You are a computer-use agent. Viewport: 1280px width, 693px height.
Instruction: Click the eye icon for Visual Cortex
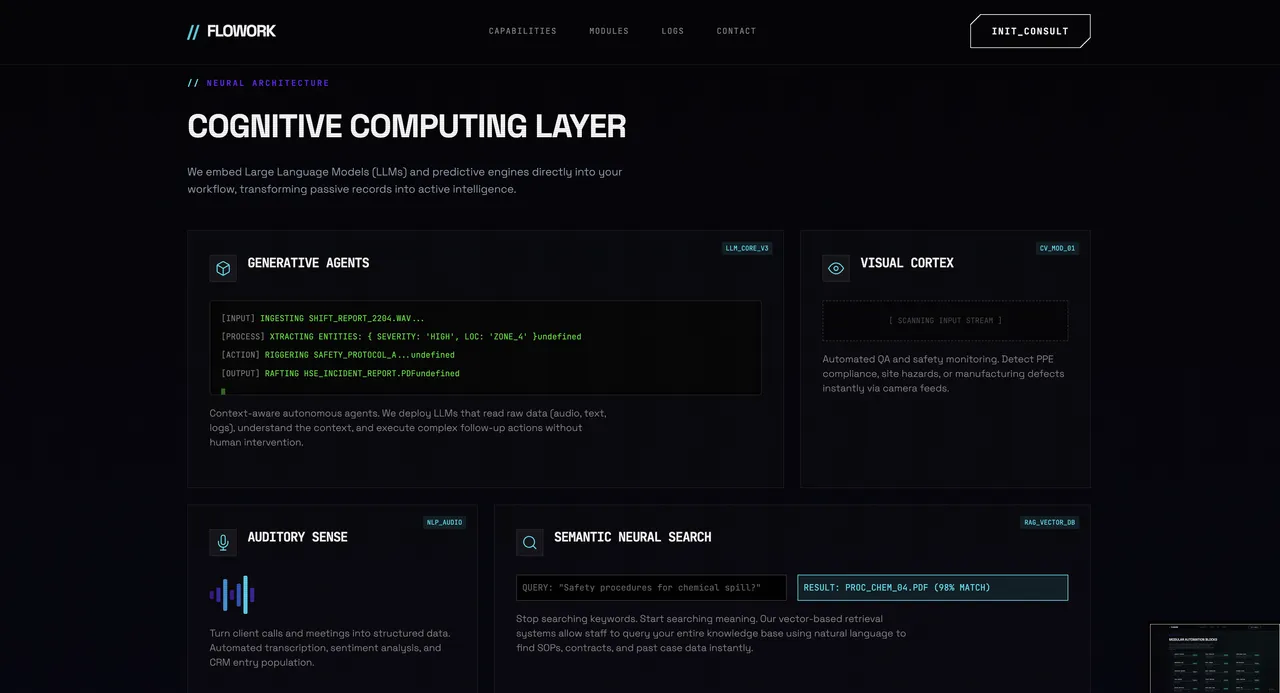click(836, 268)
